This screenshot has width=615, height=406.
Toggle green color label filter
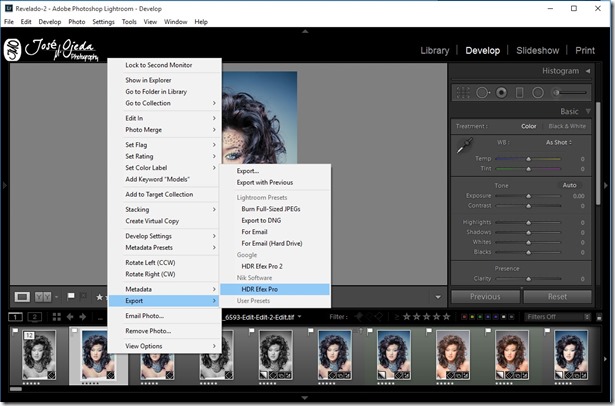click(x=480, y=317)
